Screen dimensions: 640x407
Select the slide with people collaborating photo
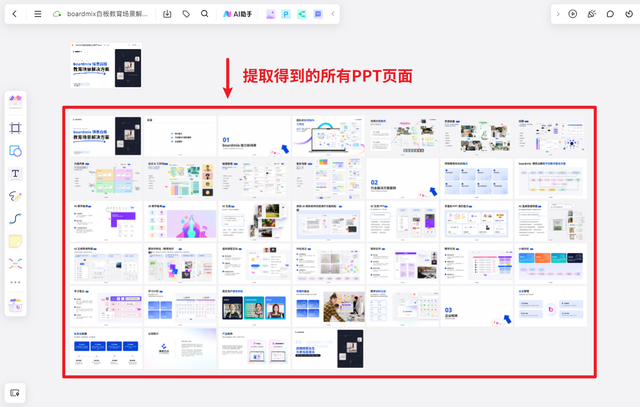tap(329, 306)
